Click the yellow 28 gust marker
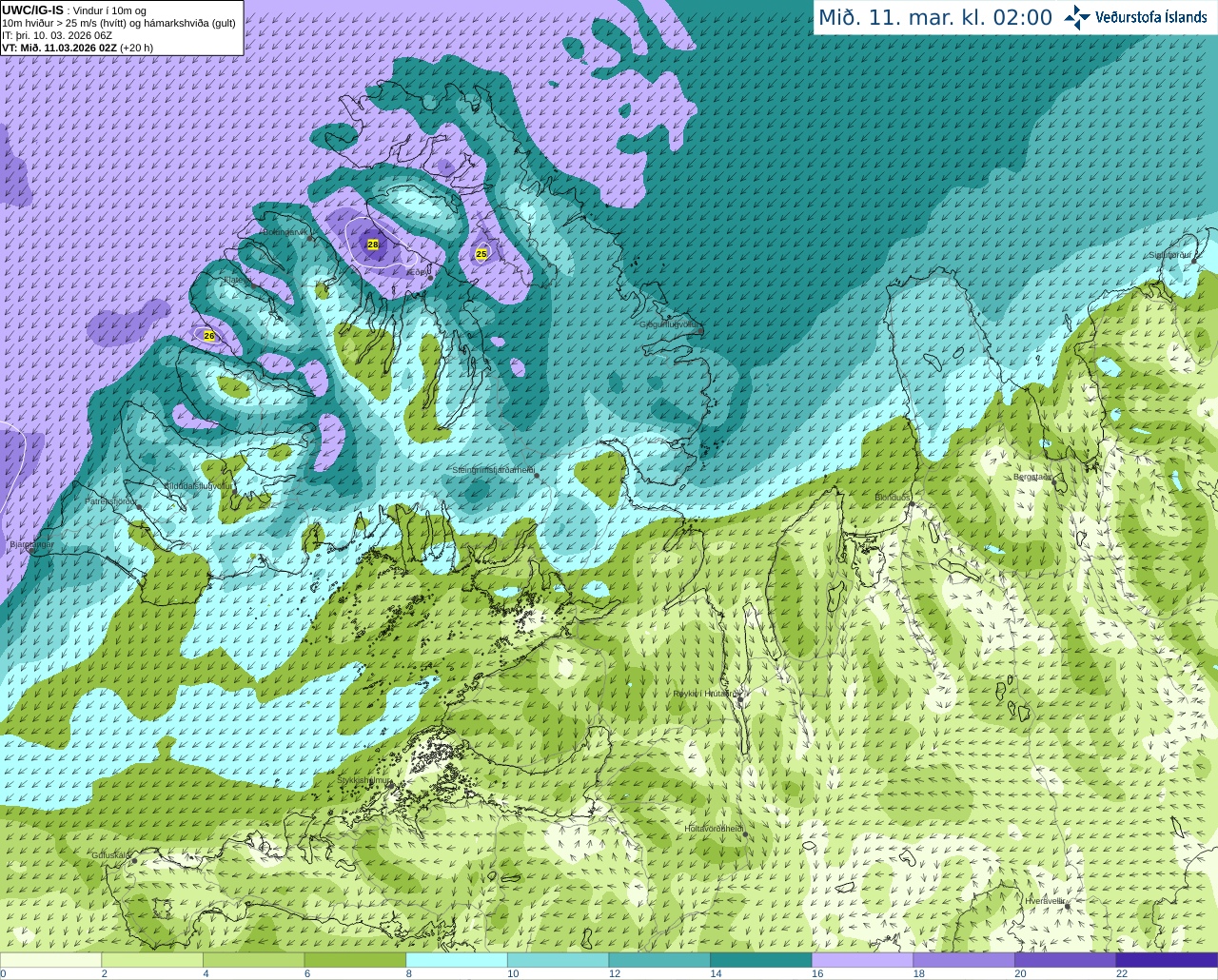 pos(373,245)
